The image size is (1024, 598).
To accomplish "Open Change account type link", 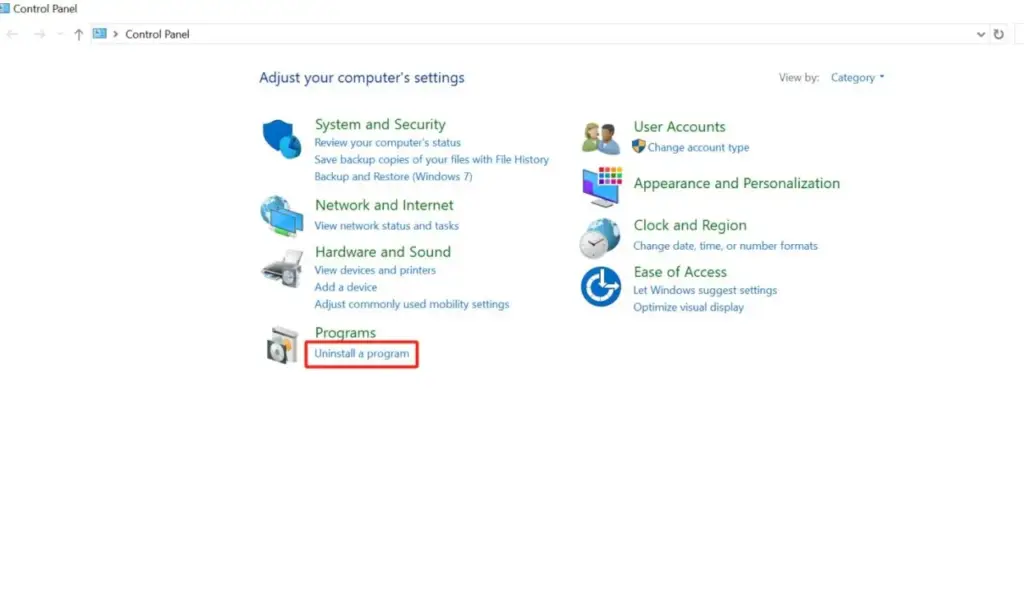I will click(698, 148).
